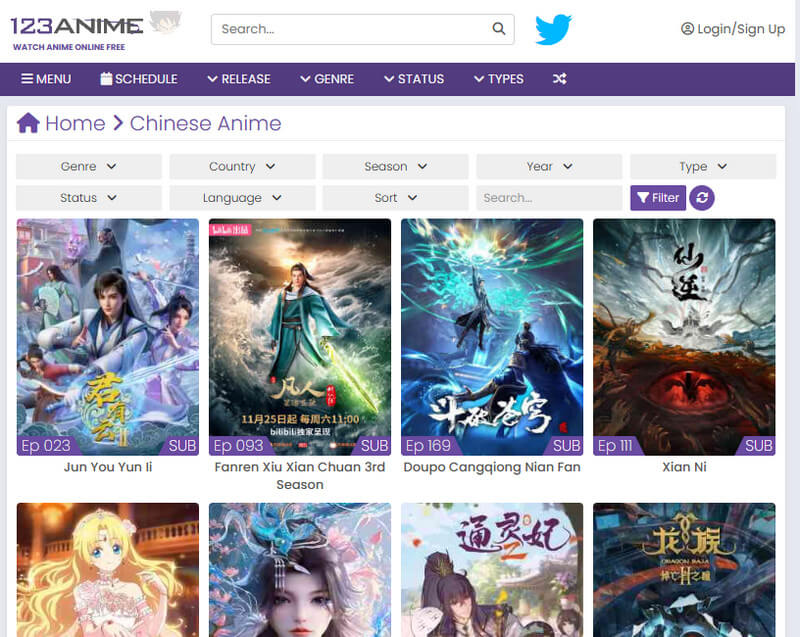The height and width of the screenshot is (637, 800).
Task: Open the Jun You Yun Ii poster
Action: click(x=108, y=337)
